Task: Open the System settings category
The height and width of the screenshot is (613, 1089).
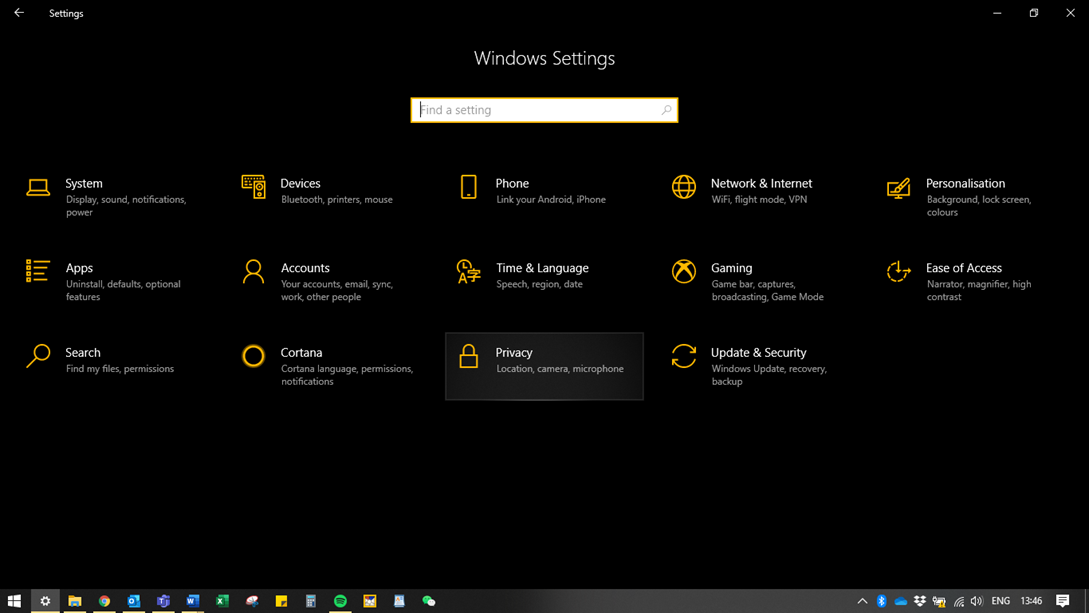Action: click(84, 184)
